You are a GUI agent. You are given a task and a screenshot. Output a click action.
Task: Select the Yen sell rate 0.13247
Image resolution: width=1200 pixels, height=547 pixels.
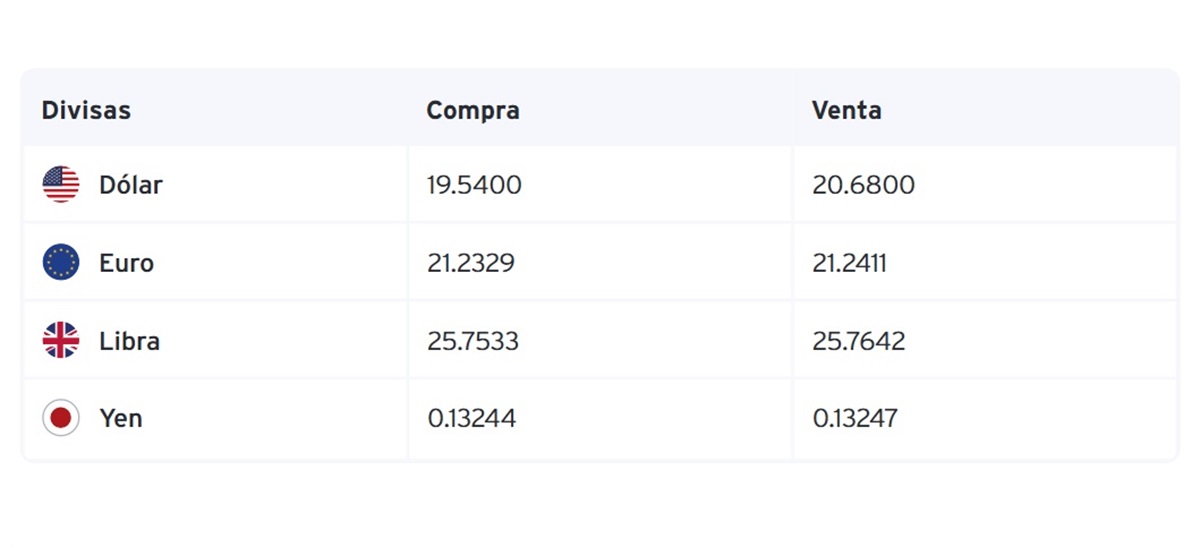tap(855, 418)
